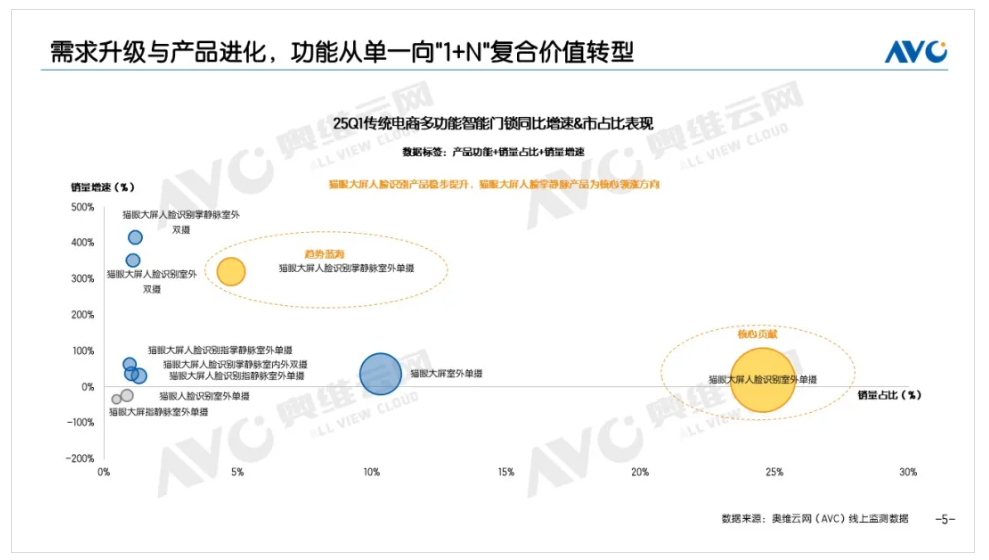Select the 销量占比（%） x-axis label
Viewport: 989px width, 560px height.
click(x=889, y=395)
